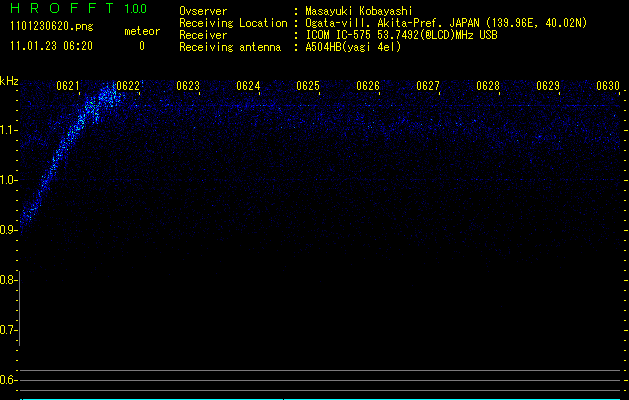Click the 0628 time marker
The height and width of the screenshot is (400, 629).
tap(488, 86)
